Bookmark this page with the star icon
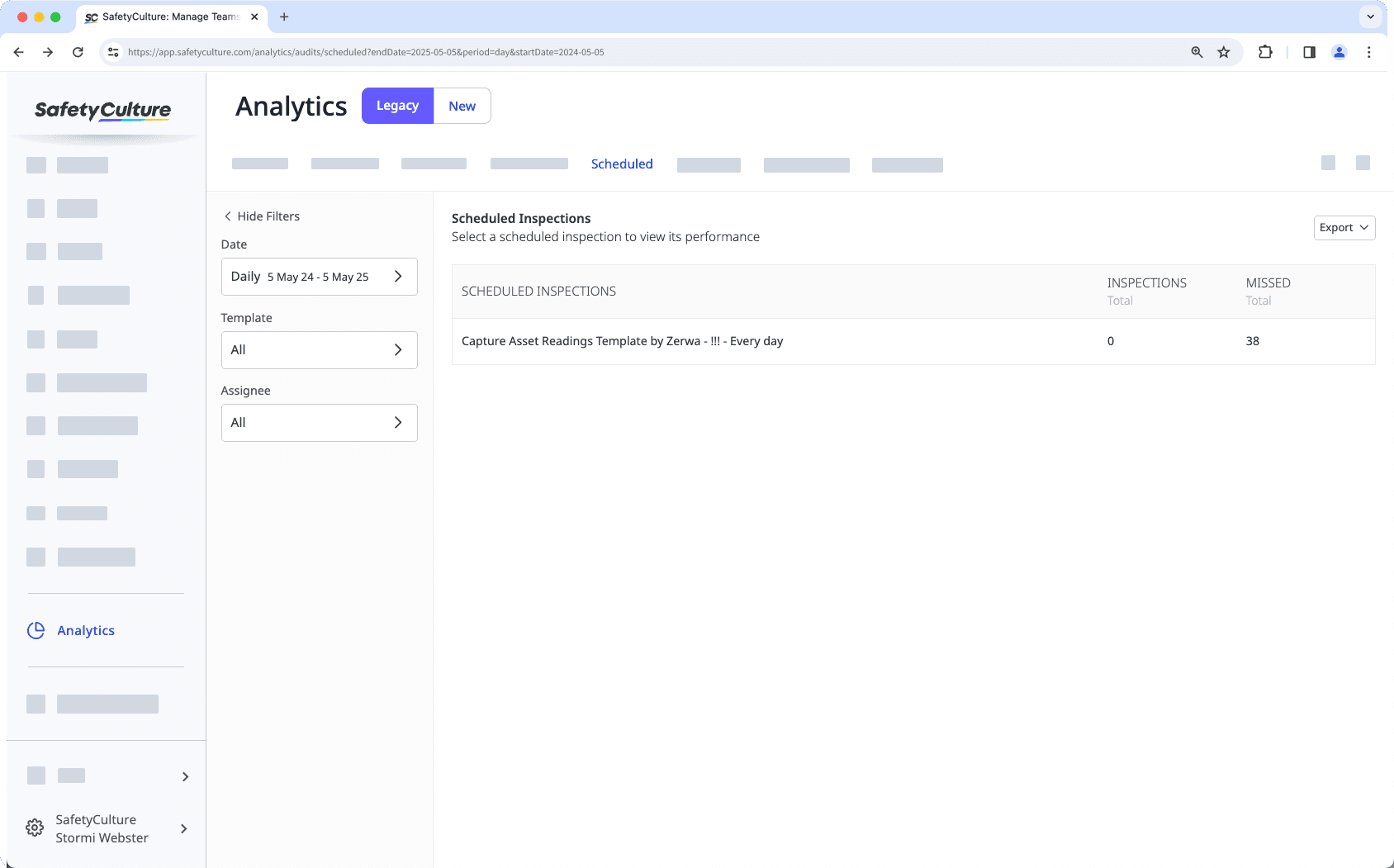 1224,52
